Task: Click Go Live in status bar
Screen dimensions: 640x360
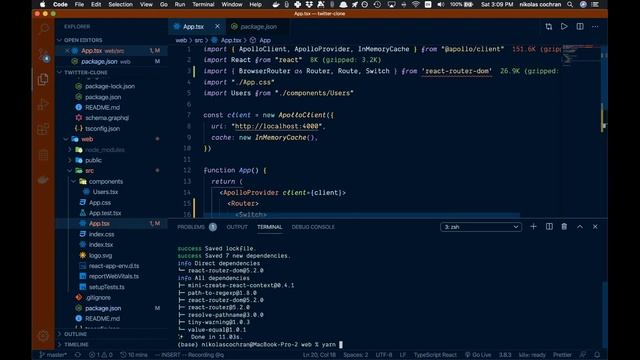Action: 478,355
